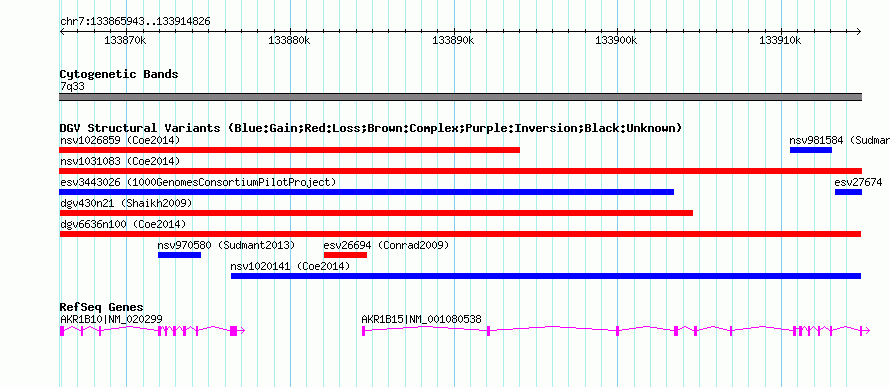Open the nsv1031083 (Coe2014) label
Image resolution: width=890 pixels, height=387 pixels.
(x=120, y=161)
